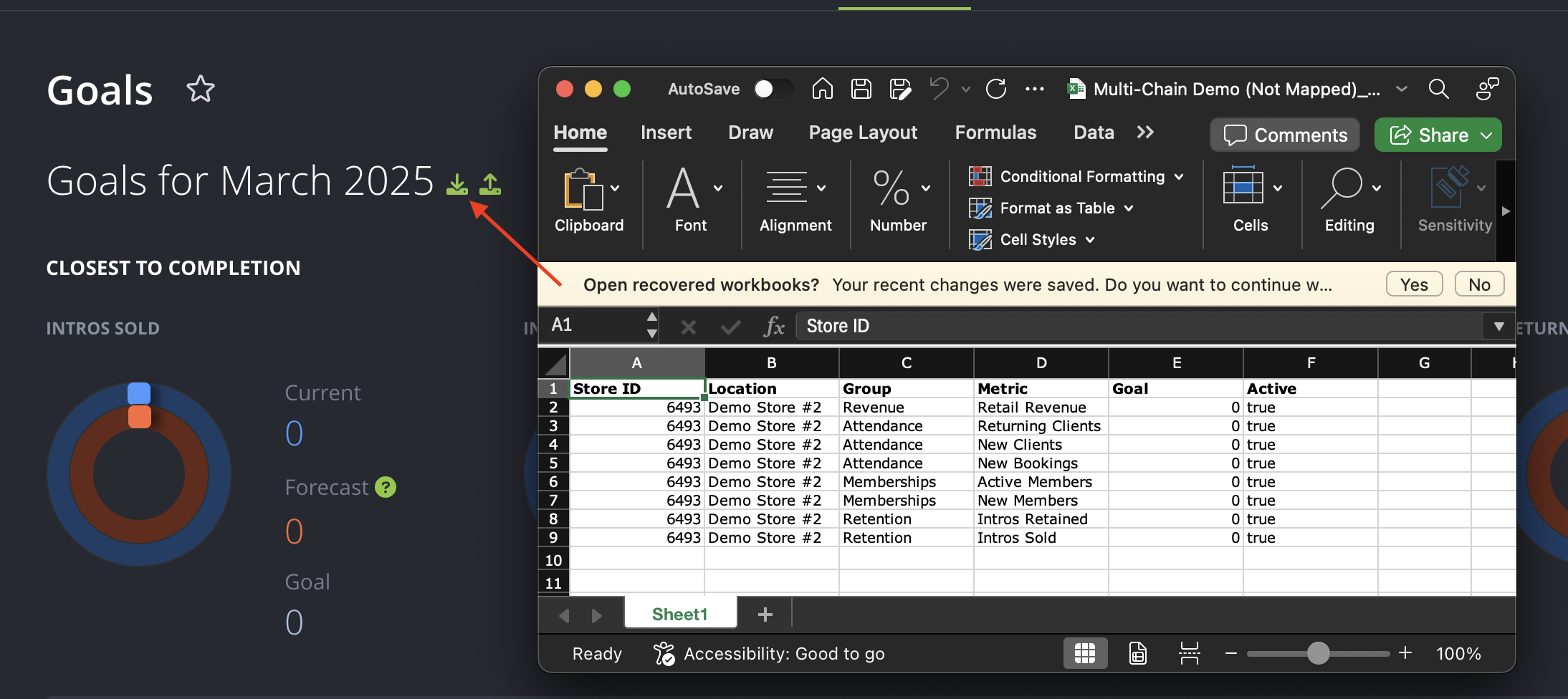Screen dimensions: 1568x699
Task: Click the zoom slider handle
Action: pos(1318,653)
